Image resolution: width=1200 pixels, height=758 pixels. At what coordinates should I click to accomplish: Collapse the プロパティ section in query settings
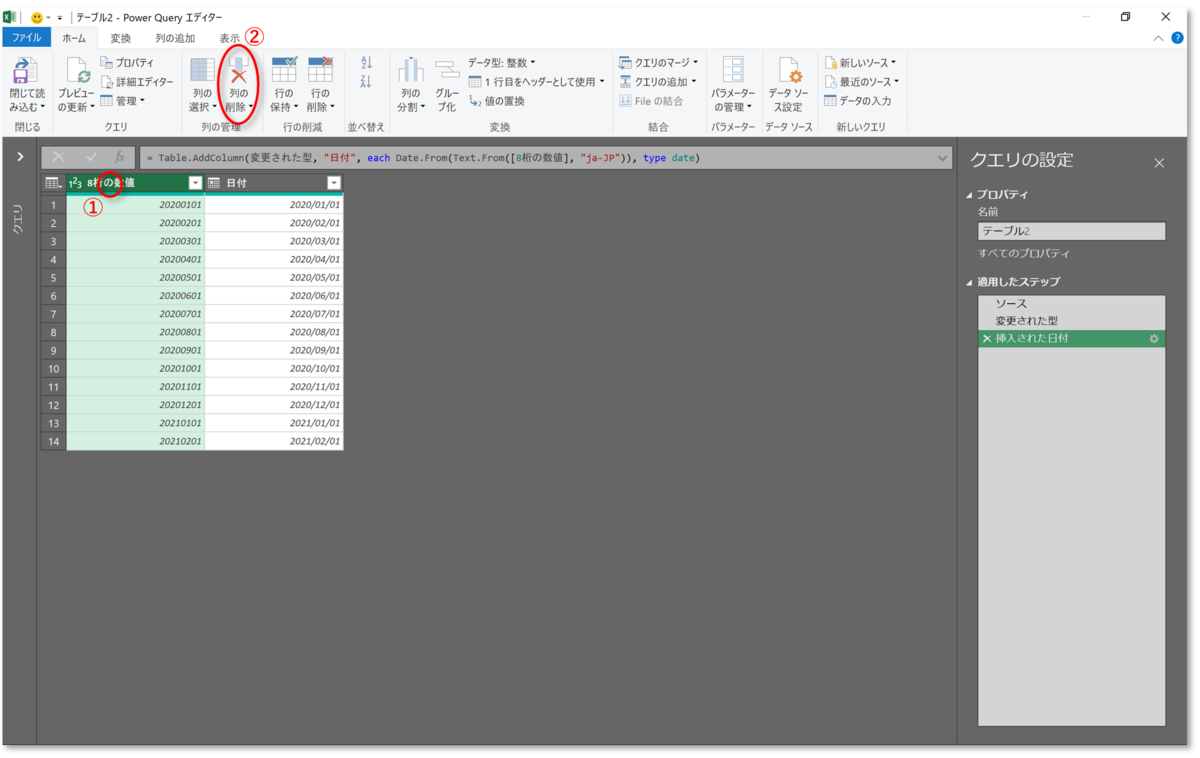[x=969, y=195]
